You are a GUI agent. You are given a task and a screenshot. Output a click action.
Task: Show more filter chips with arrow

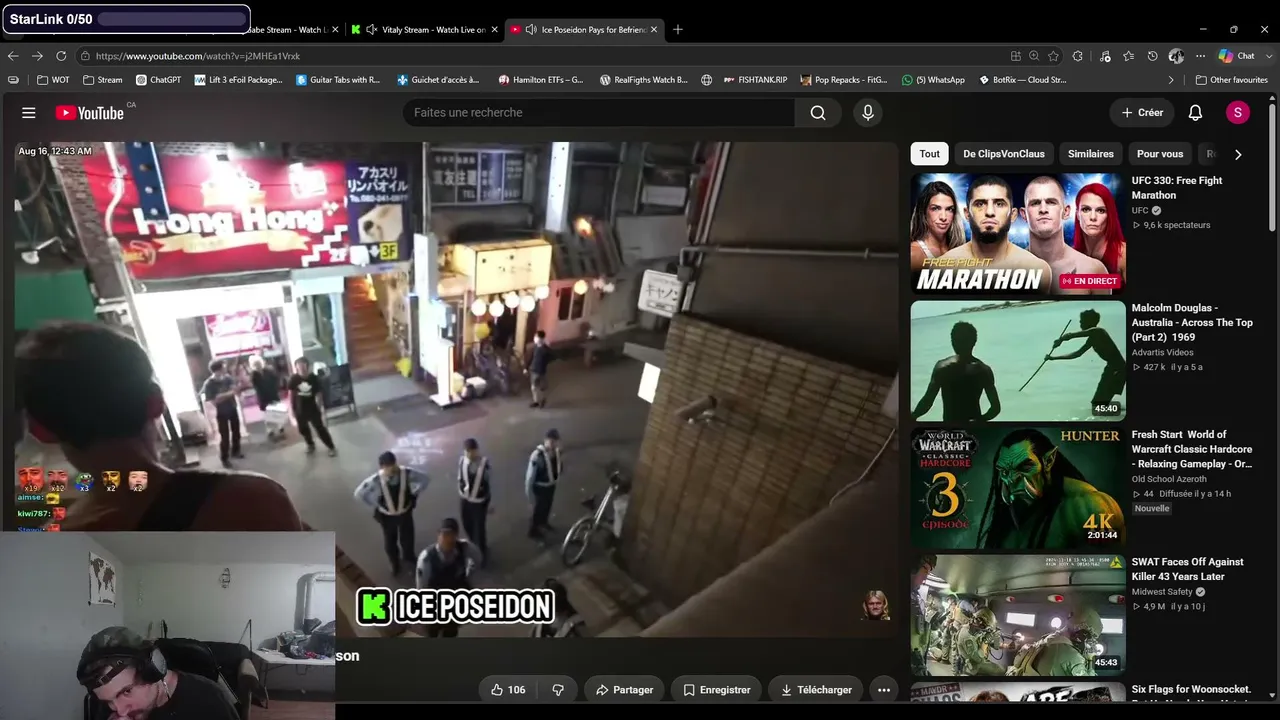coord(1238,154)
